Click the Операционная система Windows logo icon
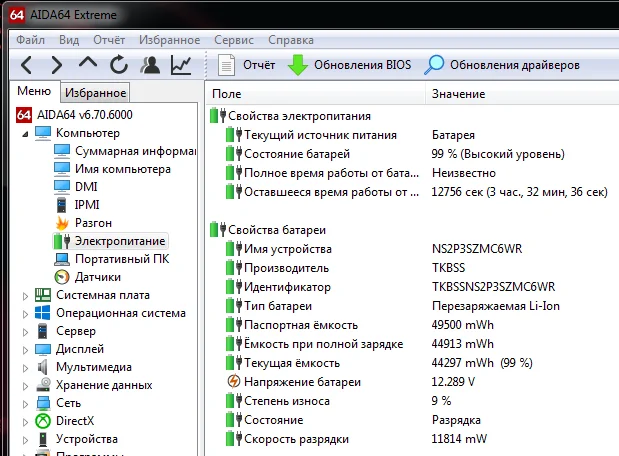 point(43,313)
